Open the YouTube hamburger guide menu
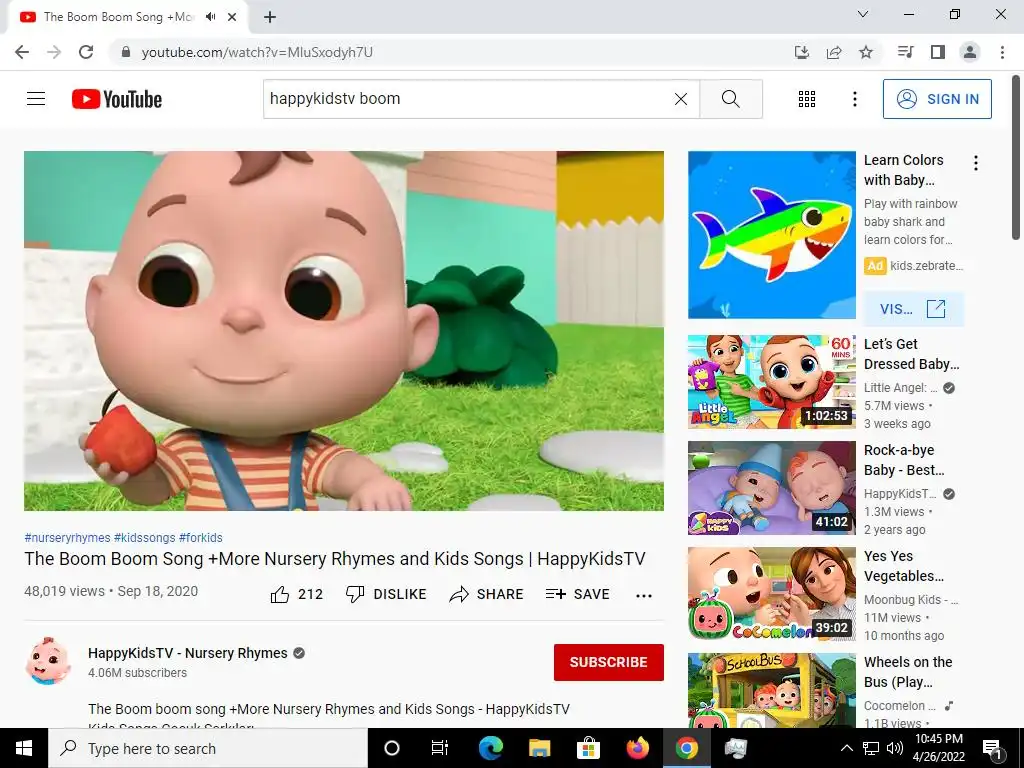 tap(36, 99)
